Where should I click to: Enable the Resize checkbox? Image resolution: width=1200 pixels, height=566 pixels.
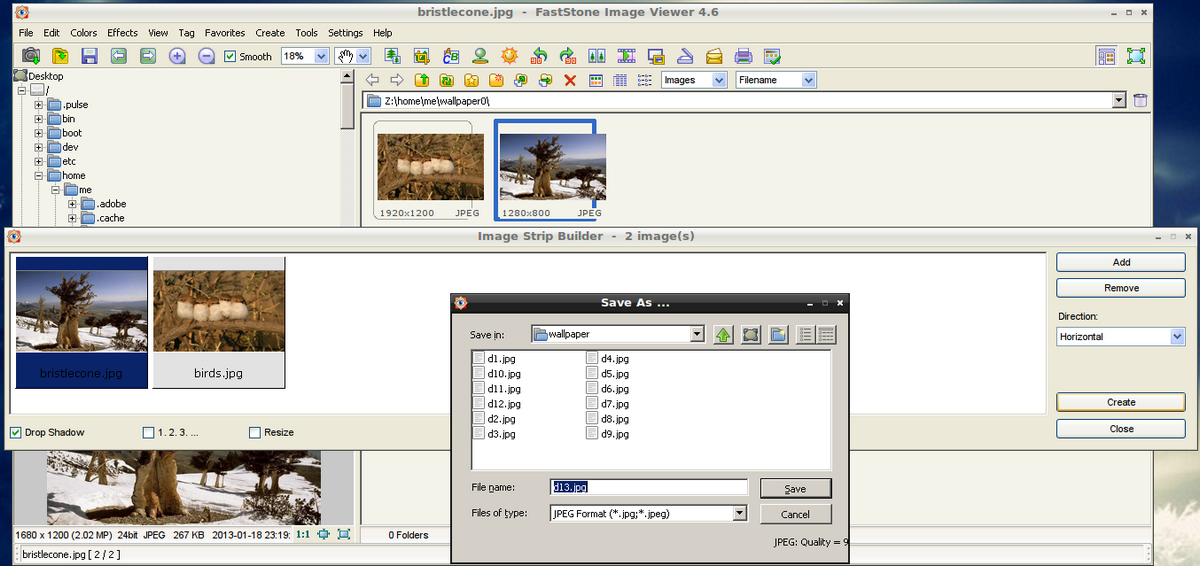click(255, 432)
